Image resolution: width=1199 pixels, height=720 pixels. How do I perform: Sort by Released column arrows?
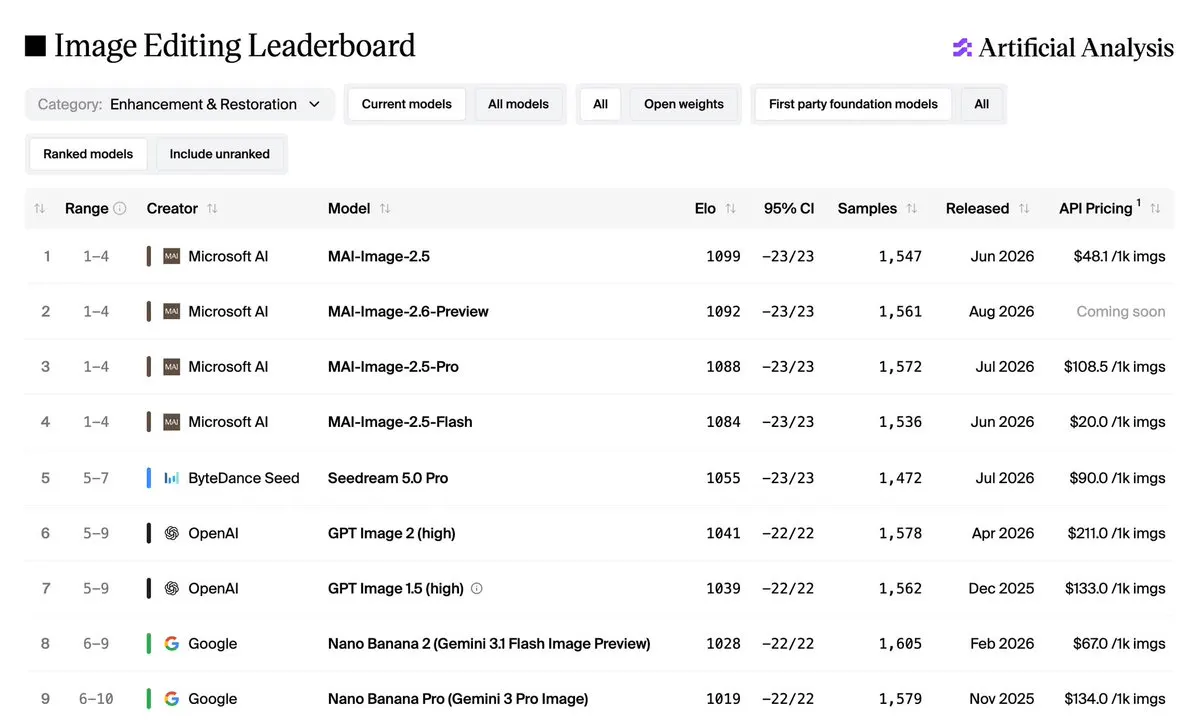coord(1023,209)
